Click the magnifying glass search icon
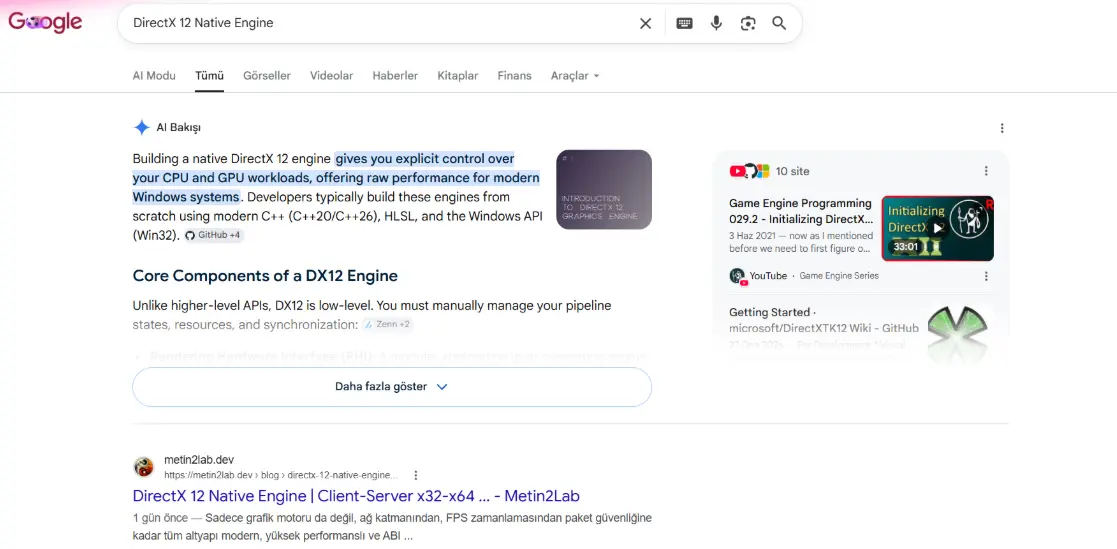The height and width of the screenshot is (549, 1117). point(779,23)
